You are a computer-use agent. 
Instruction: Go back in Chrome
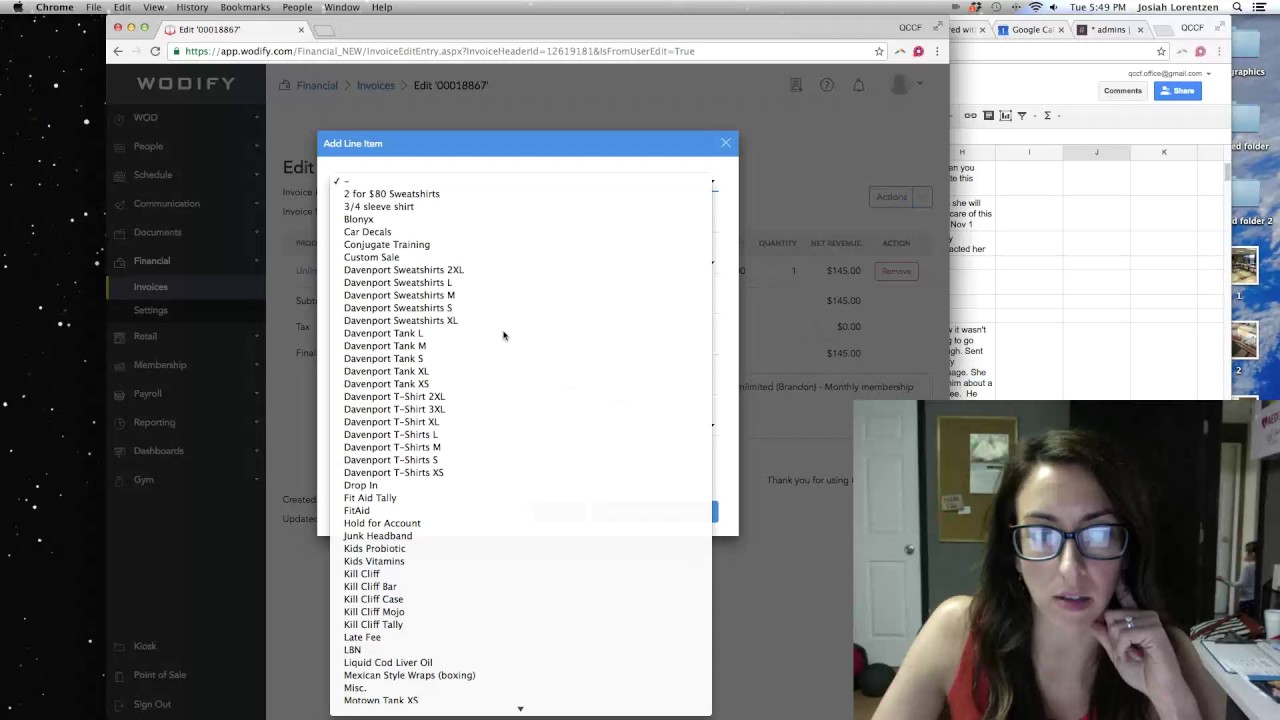[x=118, y=51]
